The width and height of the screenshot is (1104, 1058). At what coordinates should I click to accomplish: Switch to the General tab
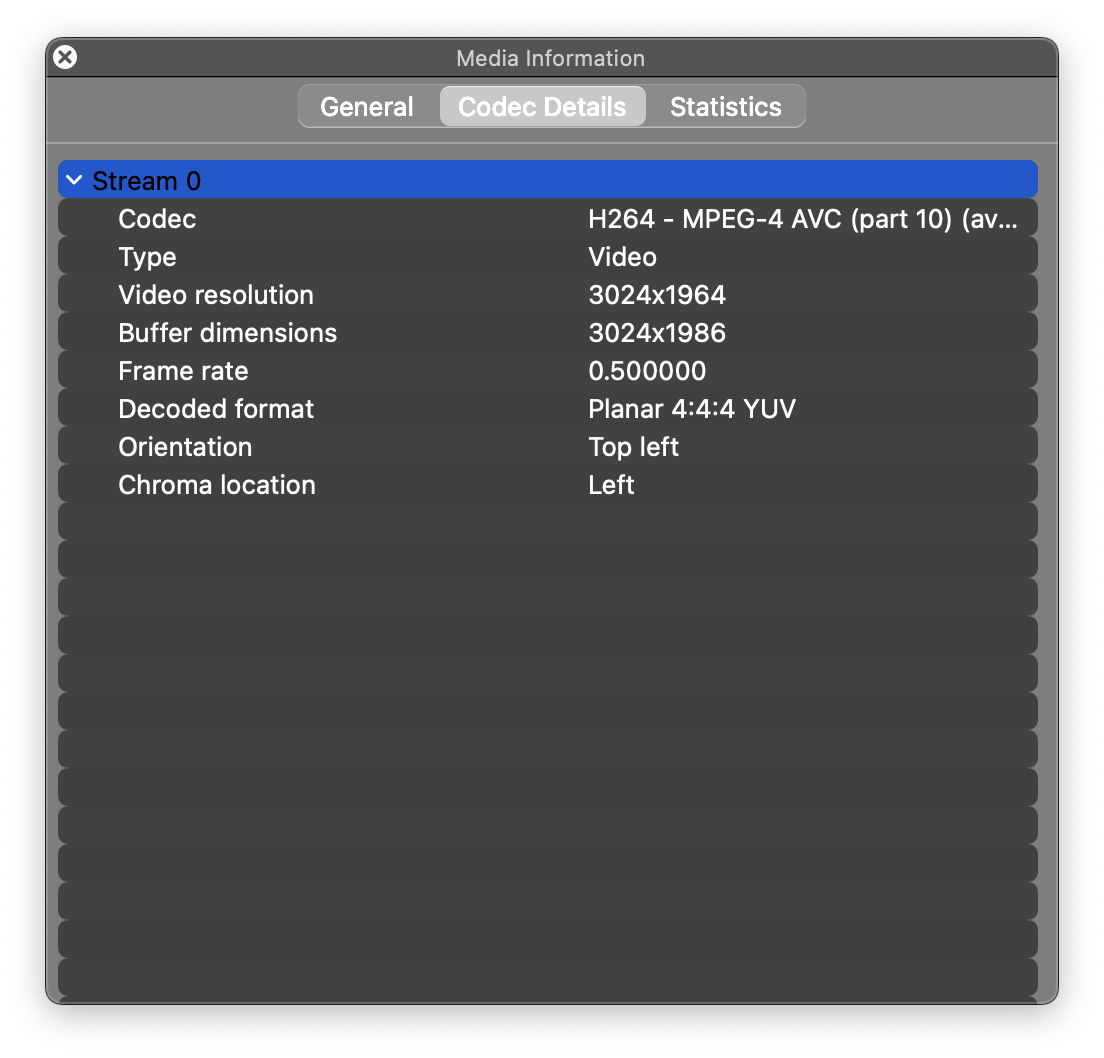point(366,105)
